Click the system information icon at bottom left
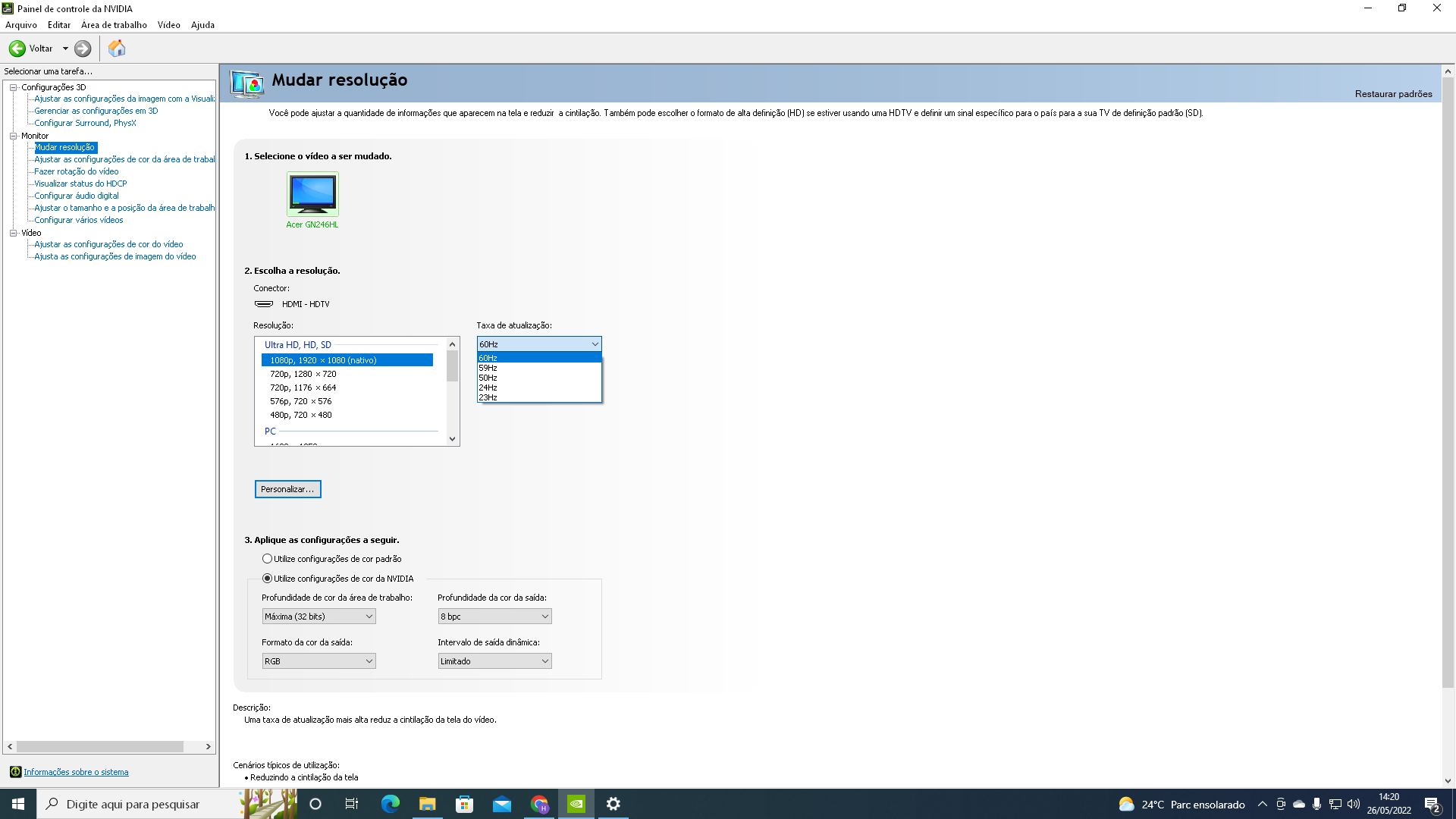This screenshot has width=1456, height=819. pyautogui.click(x=15, y=772)
